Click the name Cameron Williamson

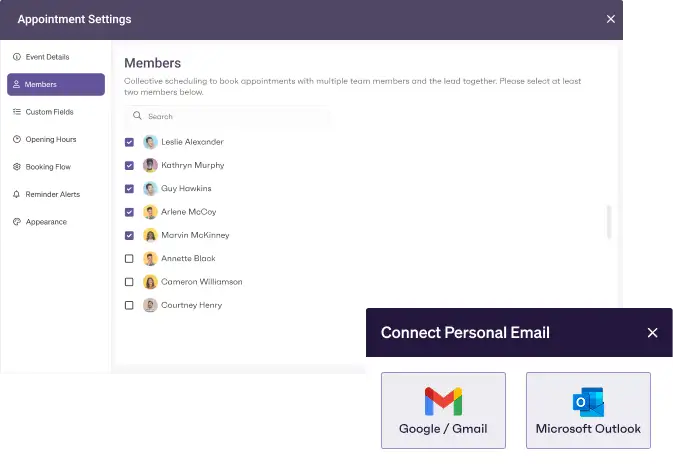point(202,282)
